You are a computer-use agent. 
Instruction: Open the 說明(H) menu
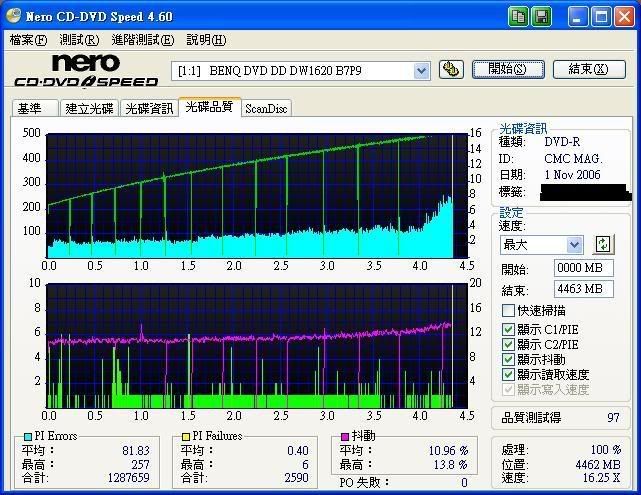(206, 40)
